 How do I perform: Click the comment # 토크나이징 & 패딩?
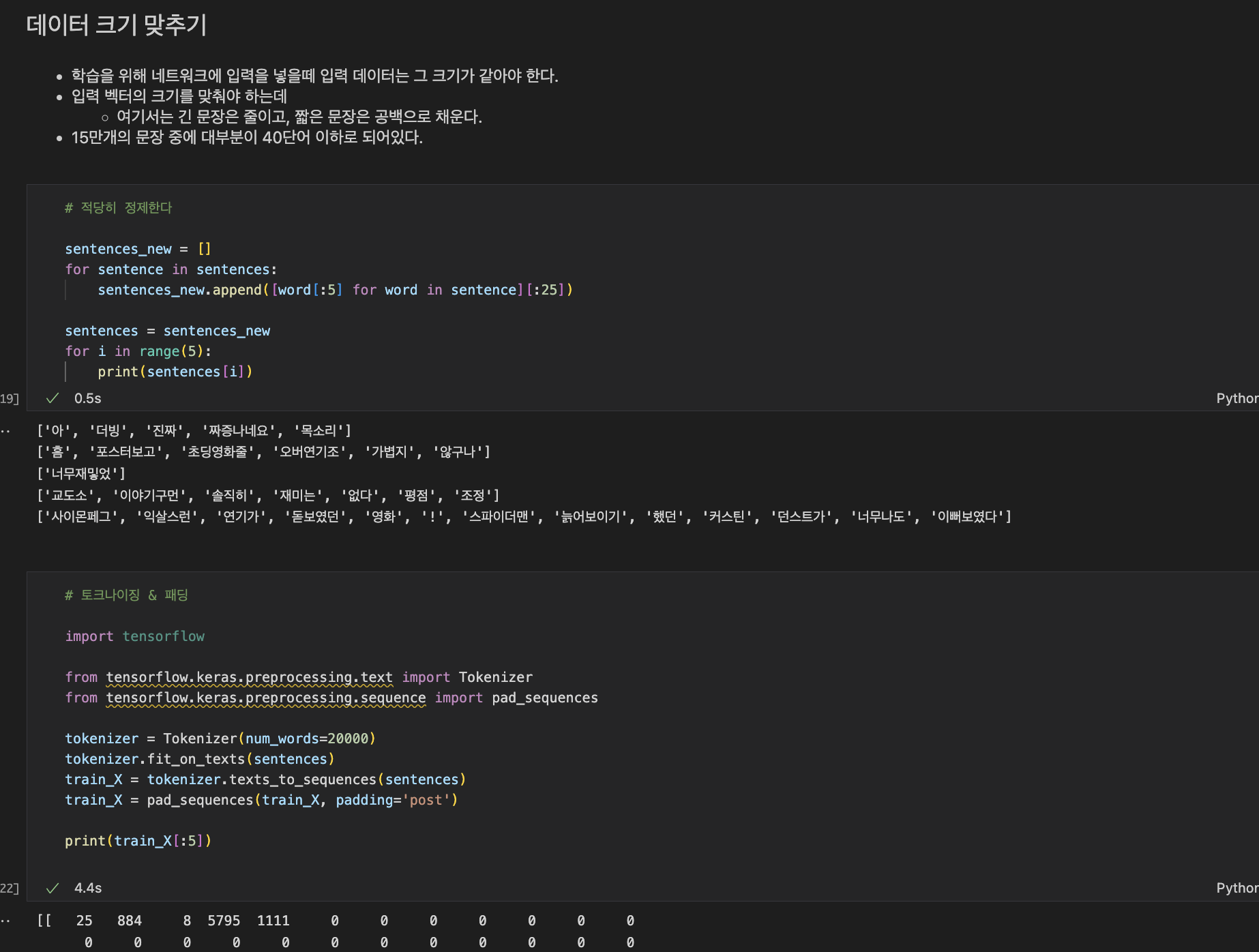pos(127,595)
